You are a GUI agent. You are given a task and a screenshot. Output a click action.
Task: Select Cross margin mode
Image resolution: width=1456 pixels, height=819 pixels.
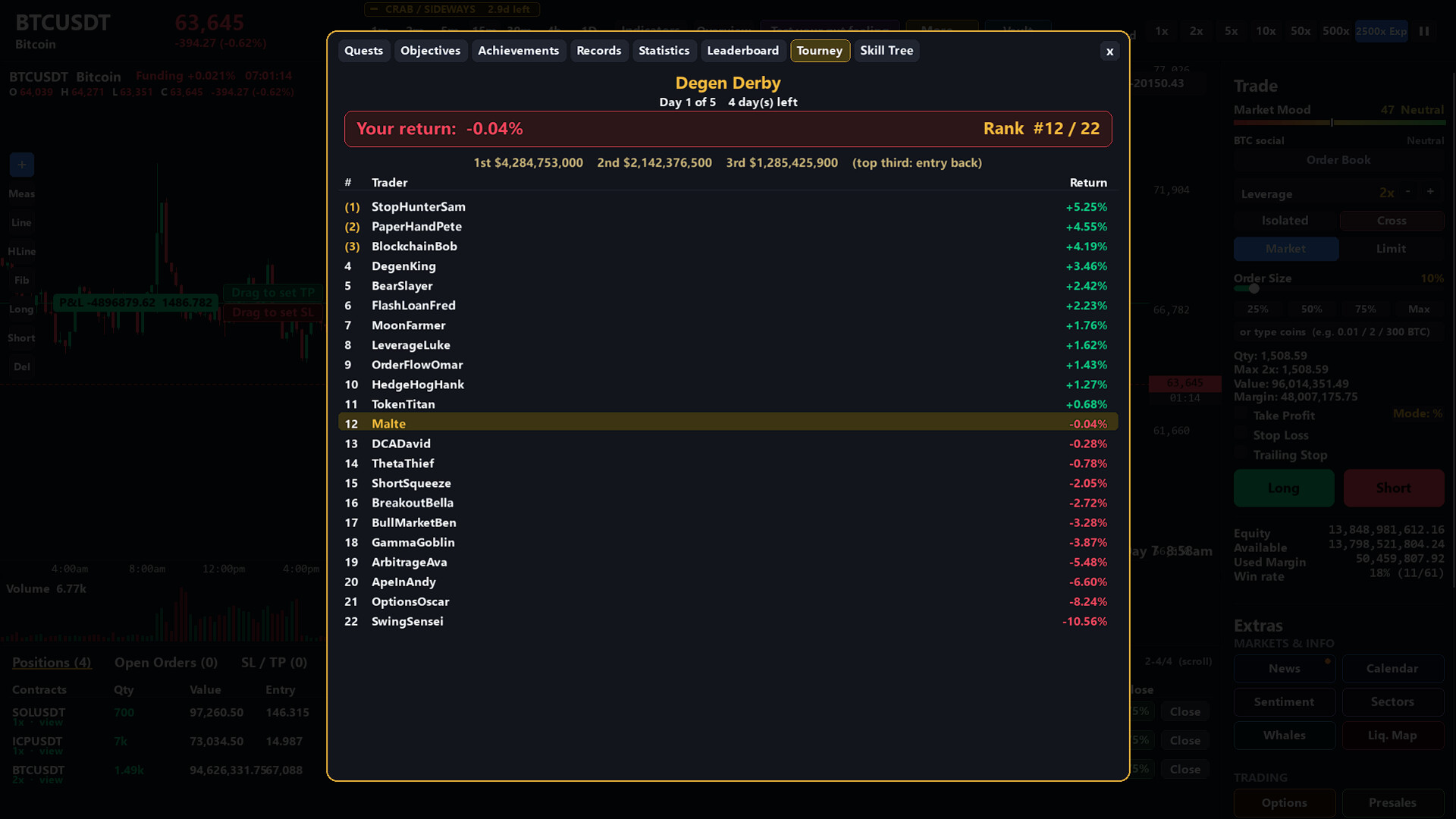tap(1392, 221)
